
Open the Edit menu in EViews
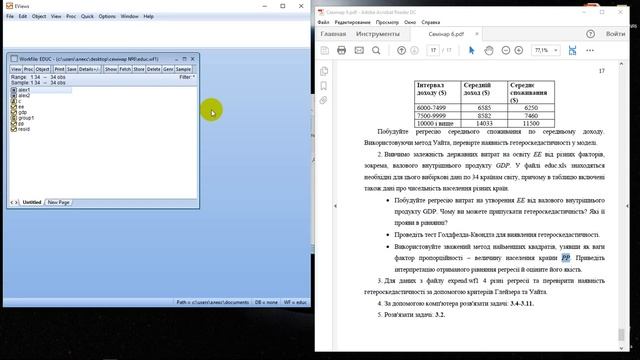coord(23,16)
